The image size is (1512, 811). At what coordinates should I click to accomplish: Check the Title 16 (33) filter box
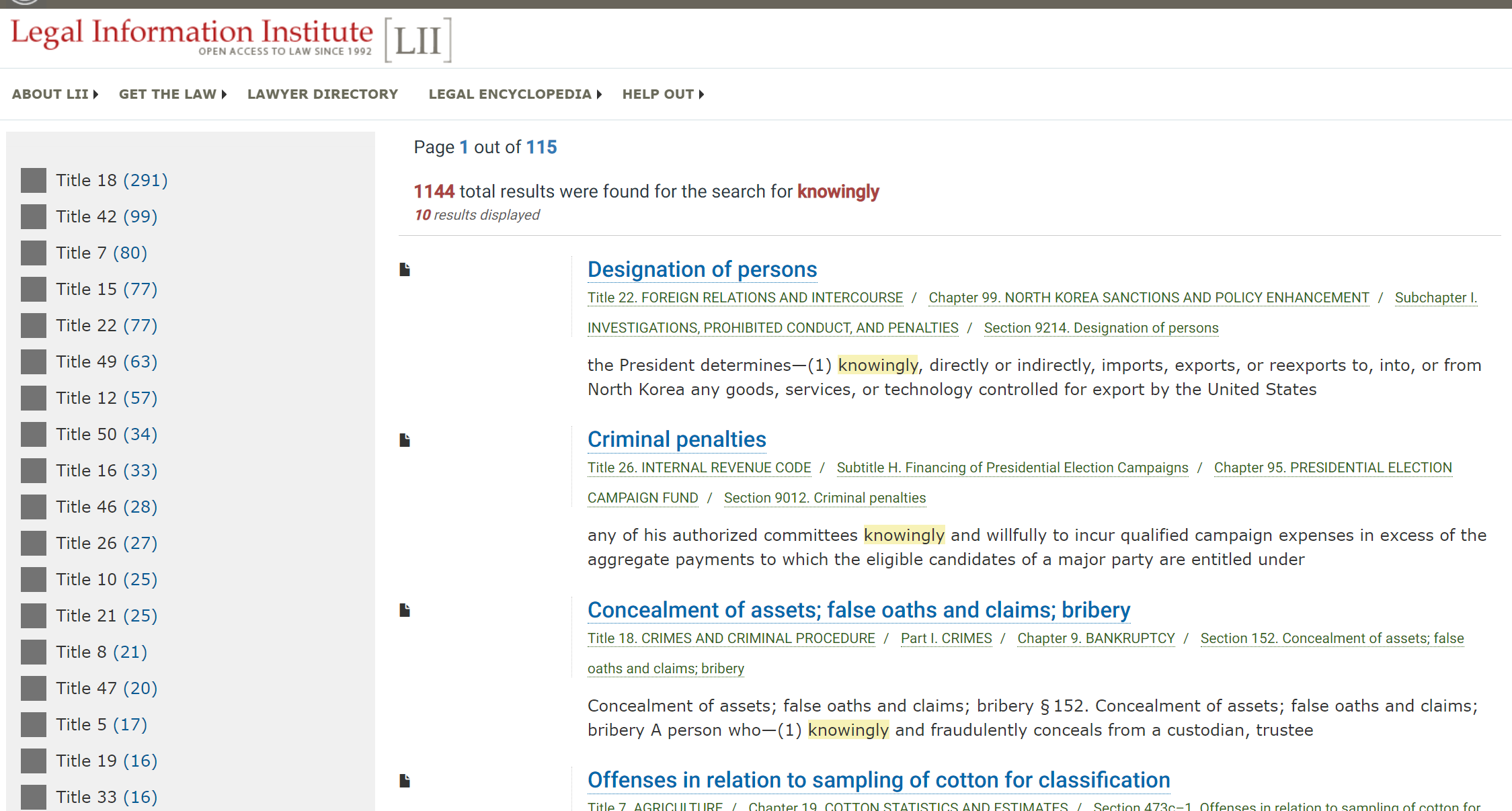(34, 470)
